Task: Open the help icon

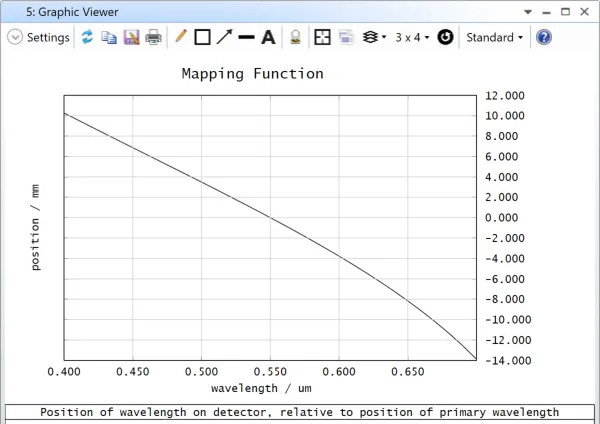Action: click(x=544, y=37)
